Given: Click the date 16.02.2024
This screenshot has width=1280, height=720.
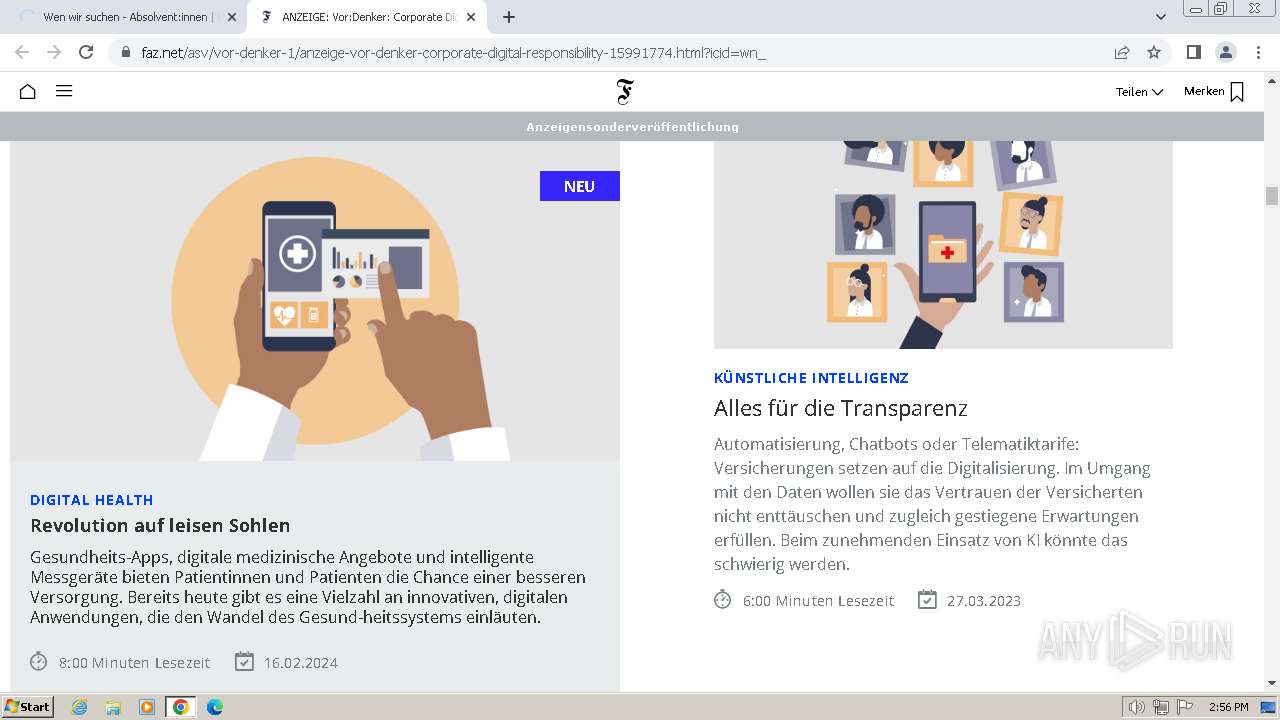Looking at the screenshot, I should [x=301, y=662].
